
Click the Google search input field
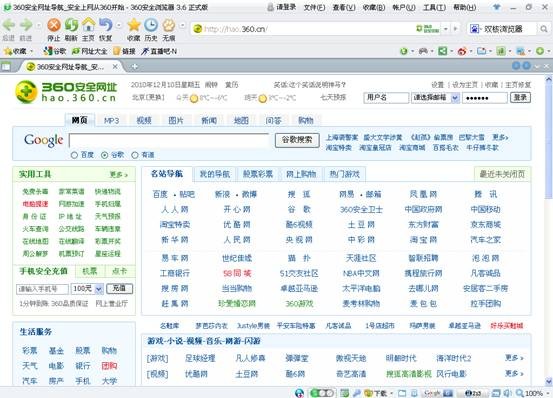point(169,140)
